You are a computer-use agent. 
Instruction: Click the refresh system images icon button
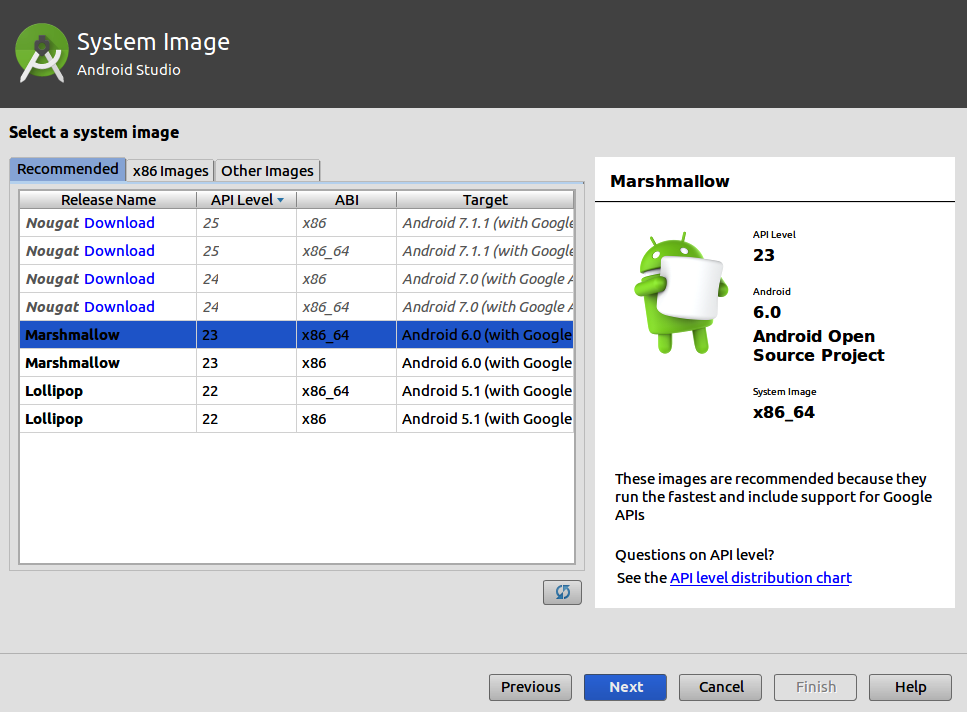[562, 592]
